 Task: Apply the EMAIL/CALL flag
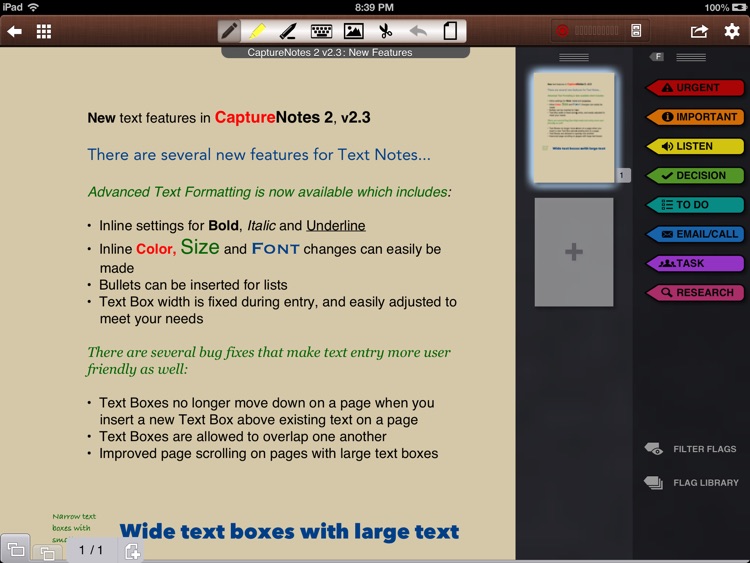(x=695, y=234)
